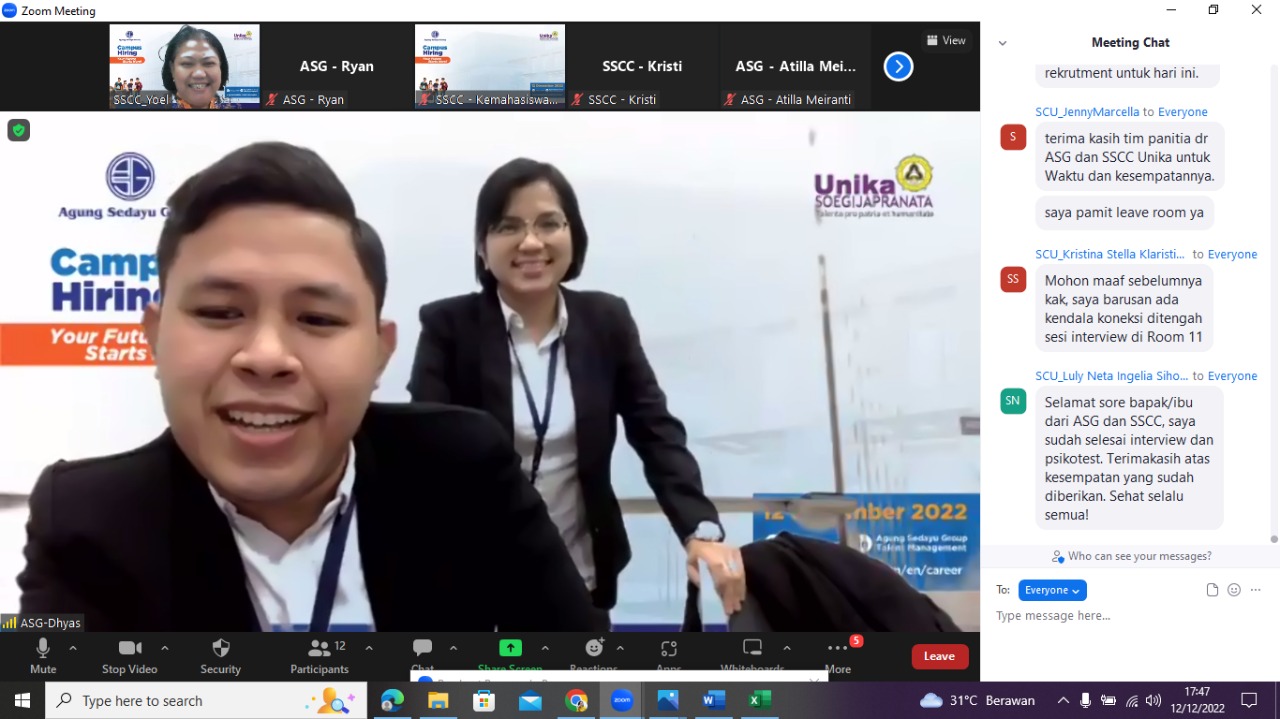Image resolution: width=1280 pixels, height=719 pixels.
Task: Open the Apps icon
Action: 669,648
